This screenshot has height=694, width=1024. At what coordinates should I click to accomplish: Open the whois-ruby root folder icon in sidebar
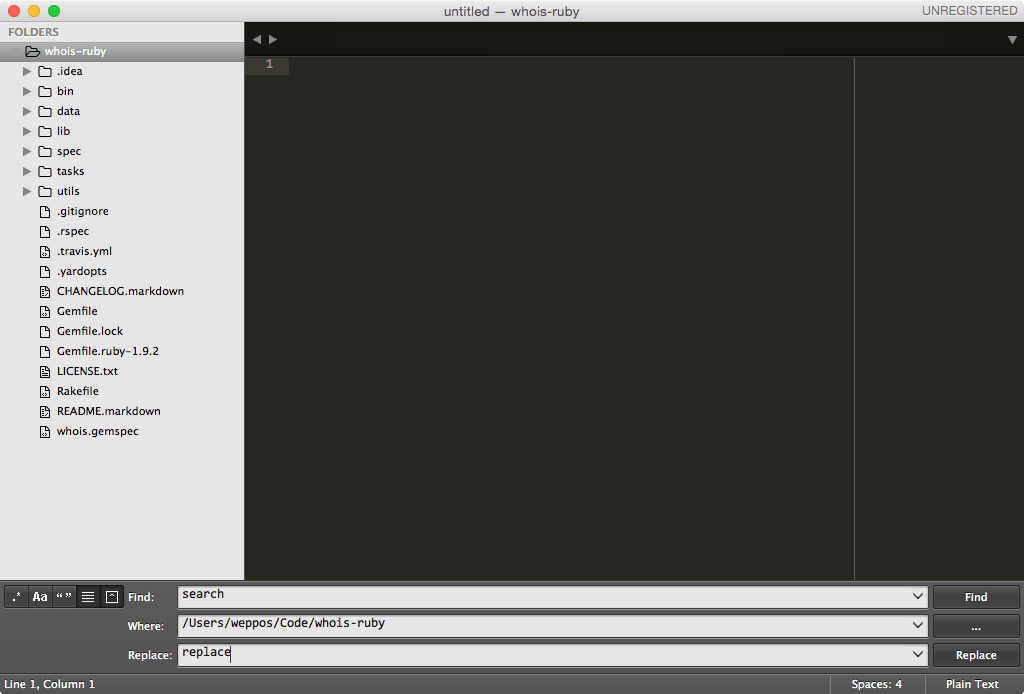coord(33,50)
